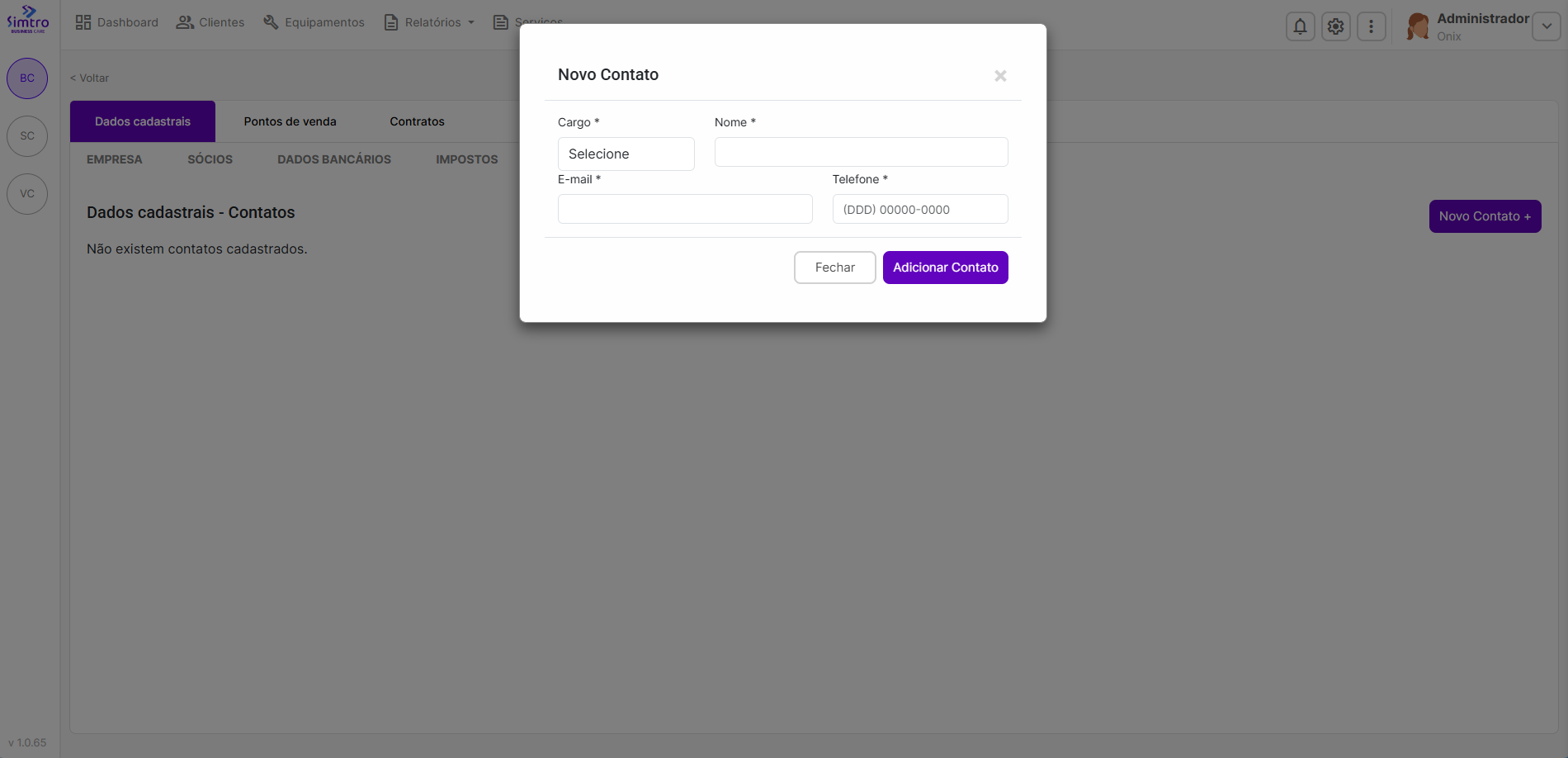The width and height of the screenshot is (1568, 758).
Task: Select the VC sidebar circle
Action: click(27, 194)
